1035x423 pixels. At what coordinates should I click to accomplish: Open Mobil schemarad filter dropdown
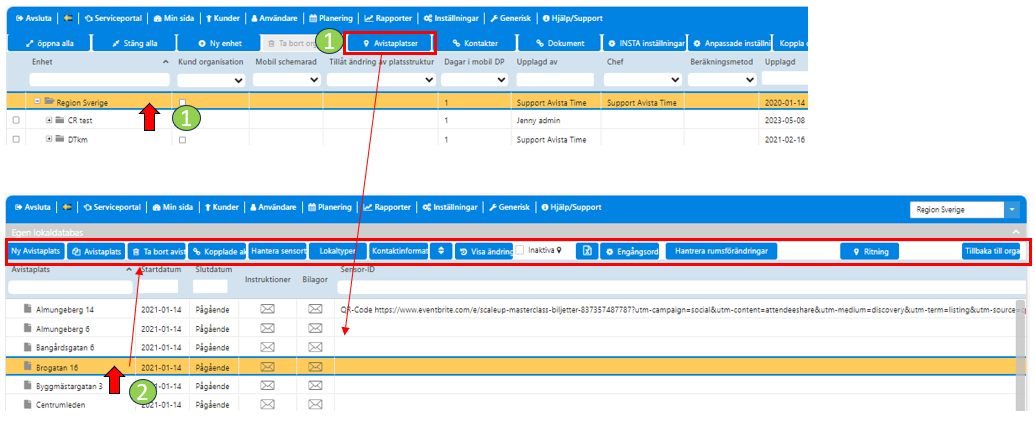pos(286,80)
